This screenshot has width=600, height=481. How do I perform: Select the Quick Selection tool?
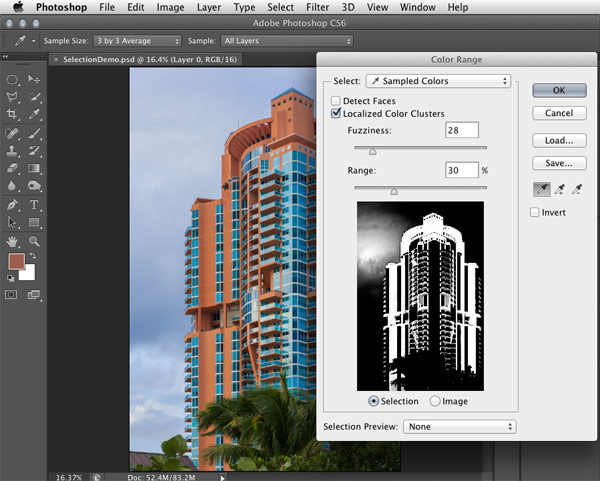pyautogui.click(x=34, y=97)
